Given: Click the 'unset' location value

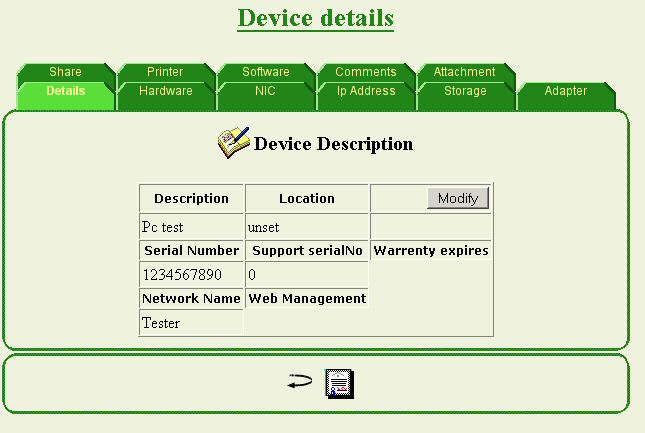Looking at the screenshot, I should (x=264, y=227).
